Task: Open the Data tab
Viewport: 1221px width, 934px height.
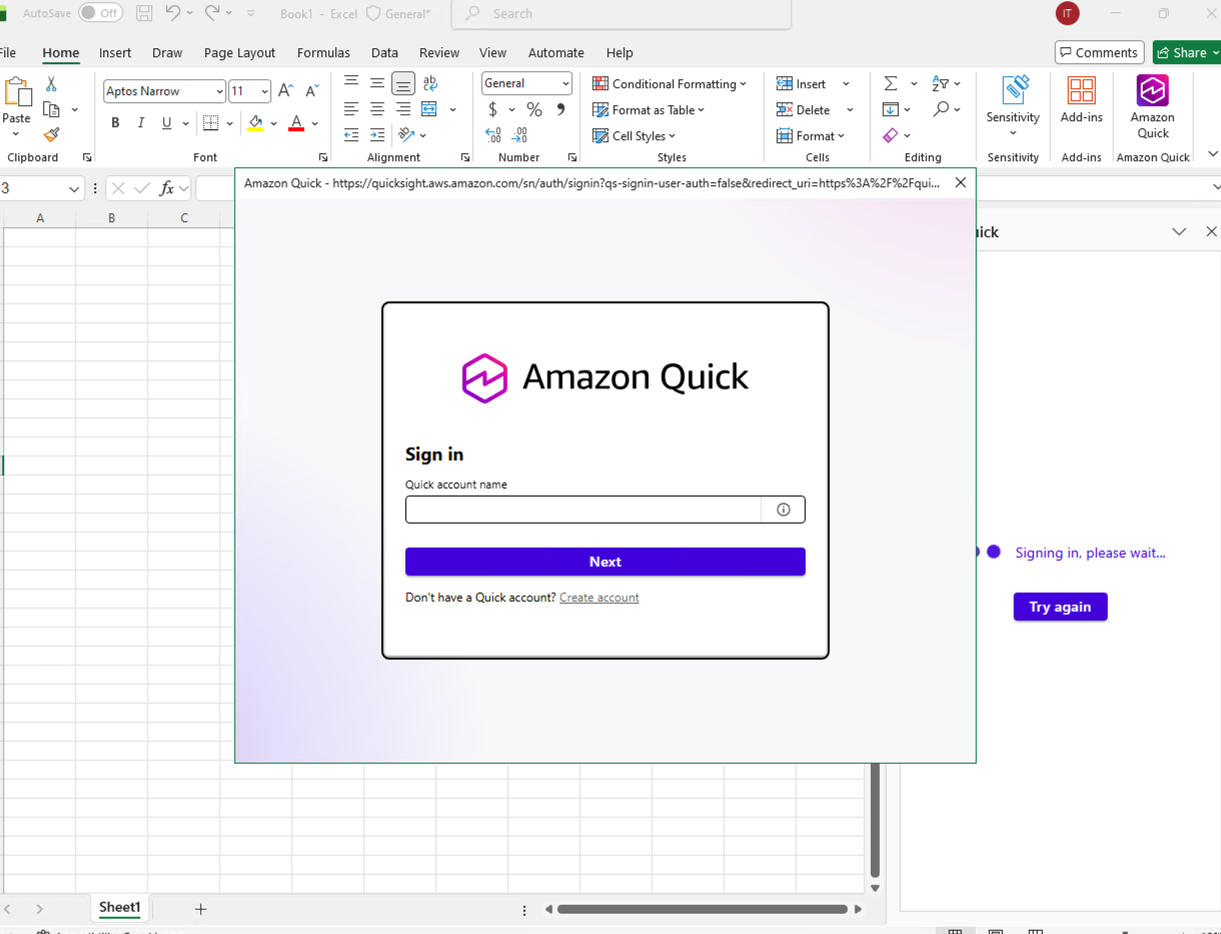Action: pyautogui.click(x=384, y=53)
